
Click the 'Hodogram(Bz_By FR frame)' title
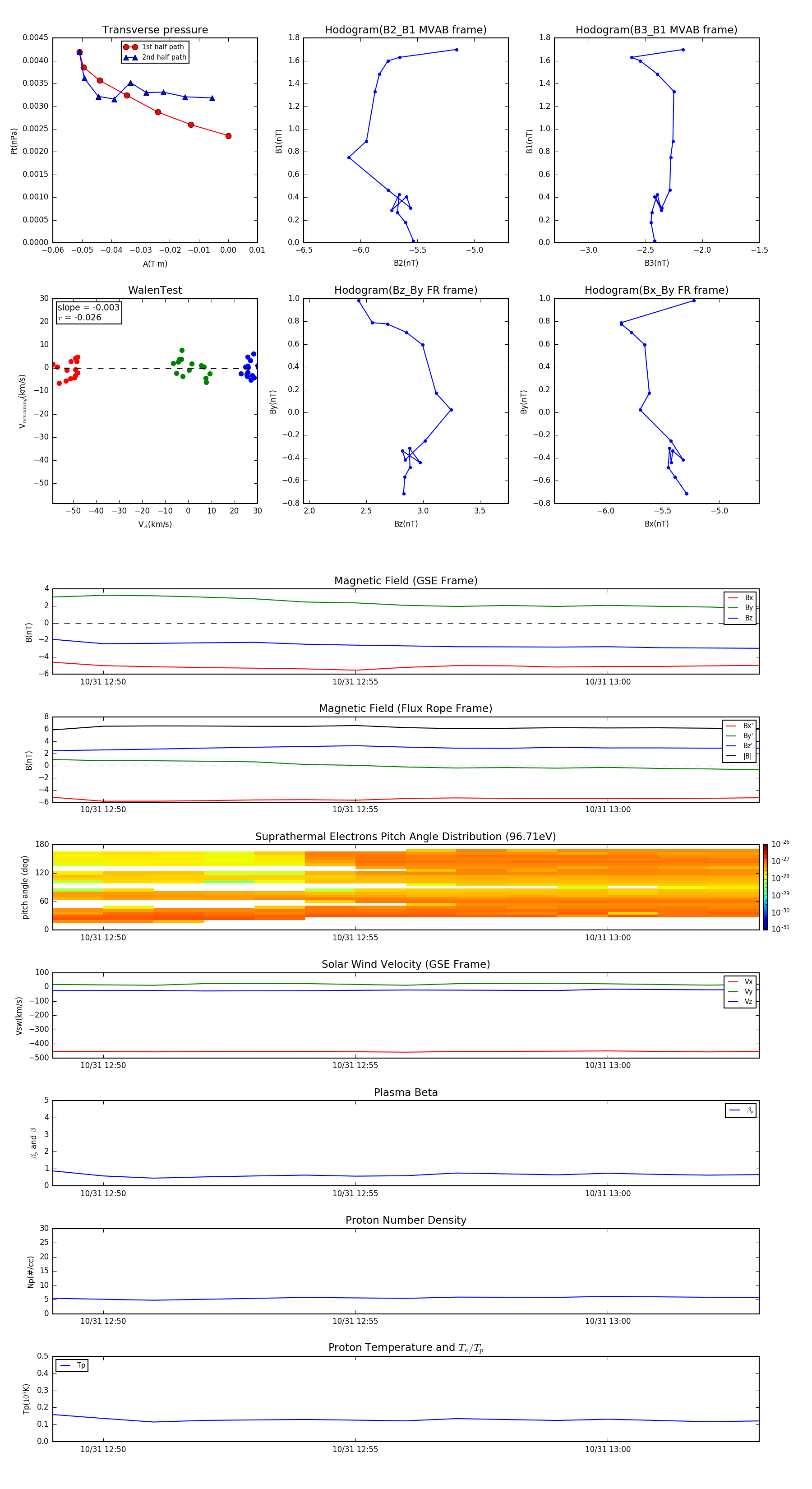406,290
